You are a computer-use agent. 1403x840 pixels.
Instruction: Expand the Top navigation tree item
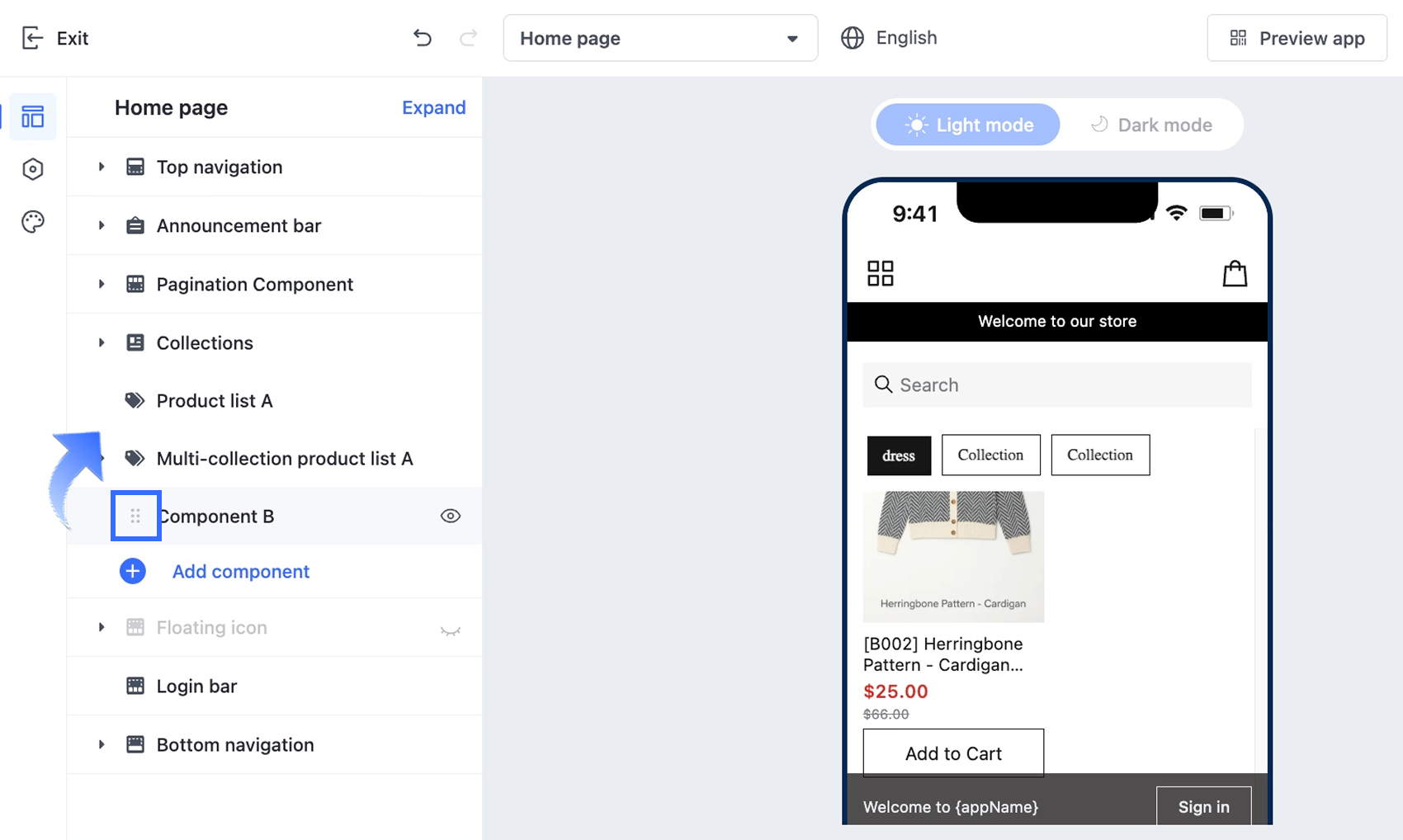point(102,167)
